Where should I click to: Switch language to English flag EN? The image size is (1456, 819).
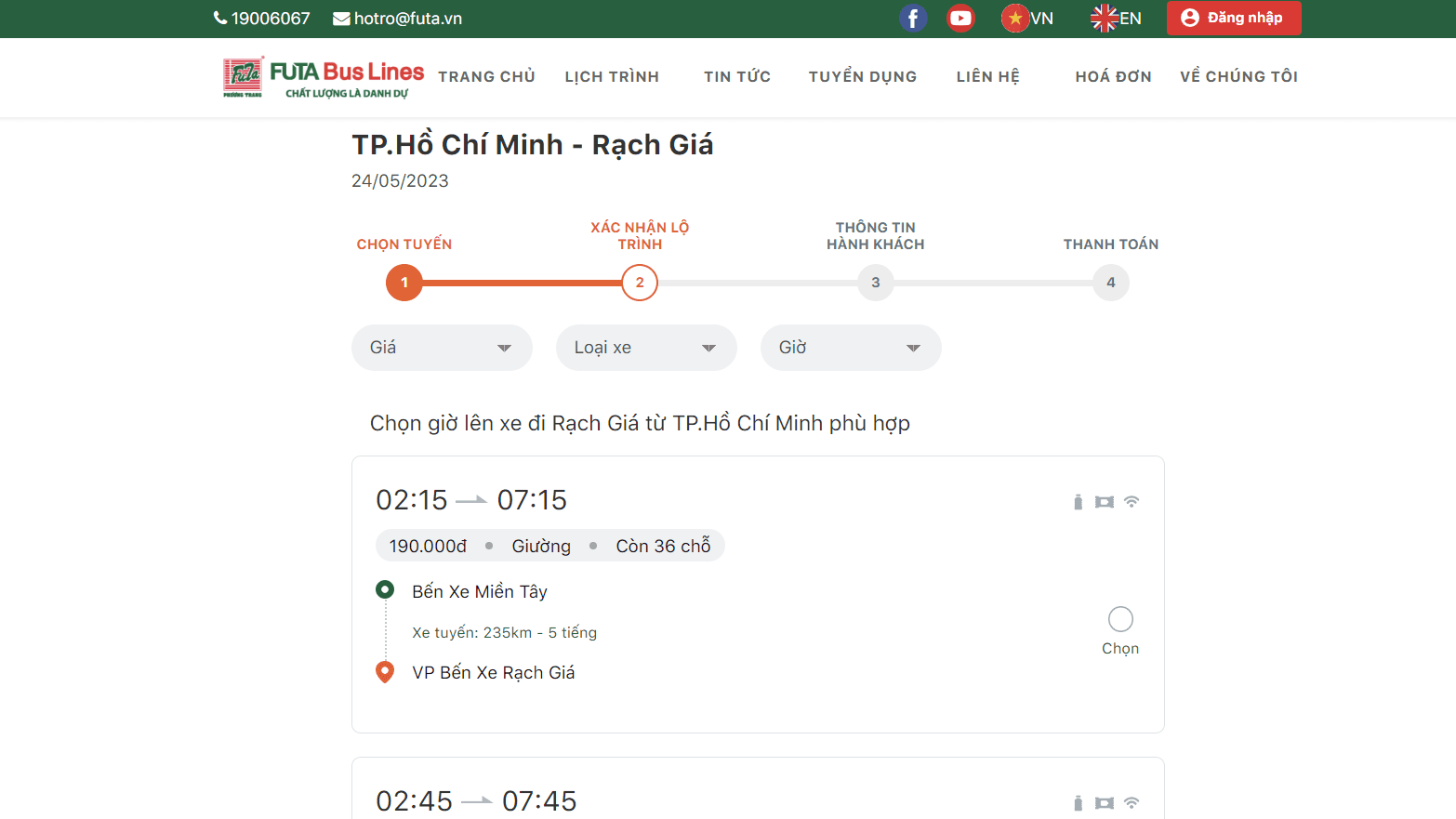(x=1116, y=19)
